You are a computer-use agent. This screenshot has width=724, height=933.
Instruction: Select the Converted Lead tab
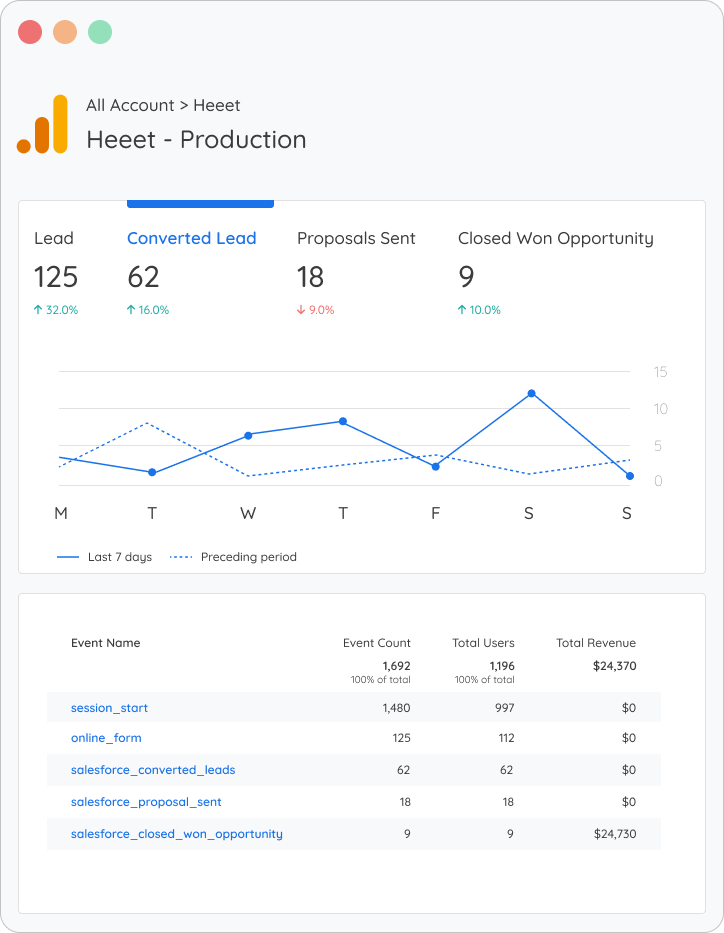point(191,238)
